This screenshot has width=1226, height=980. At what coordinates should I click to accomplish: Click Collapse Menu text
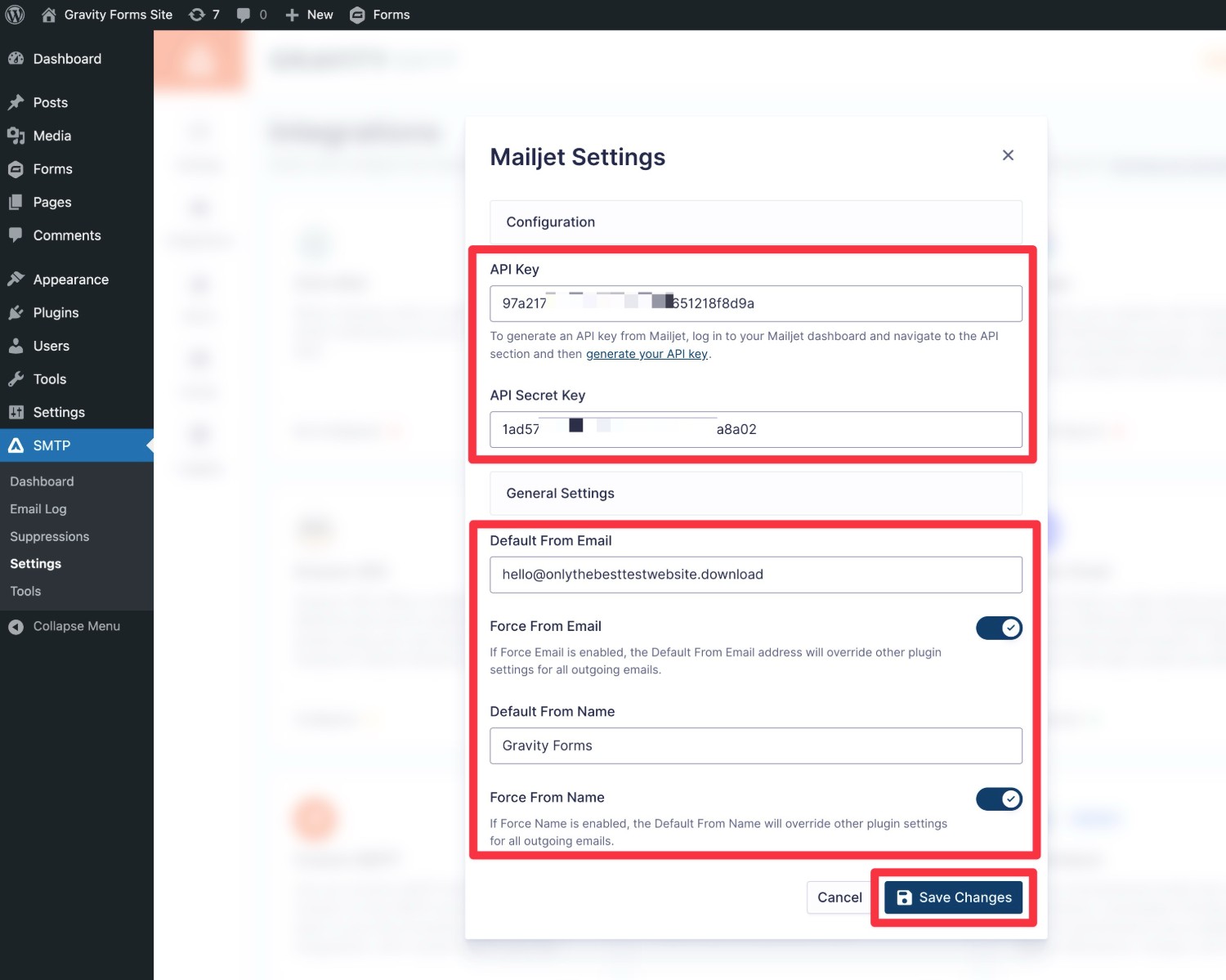[77, 626]
